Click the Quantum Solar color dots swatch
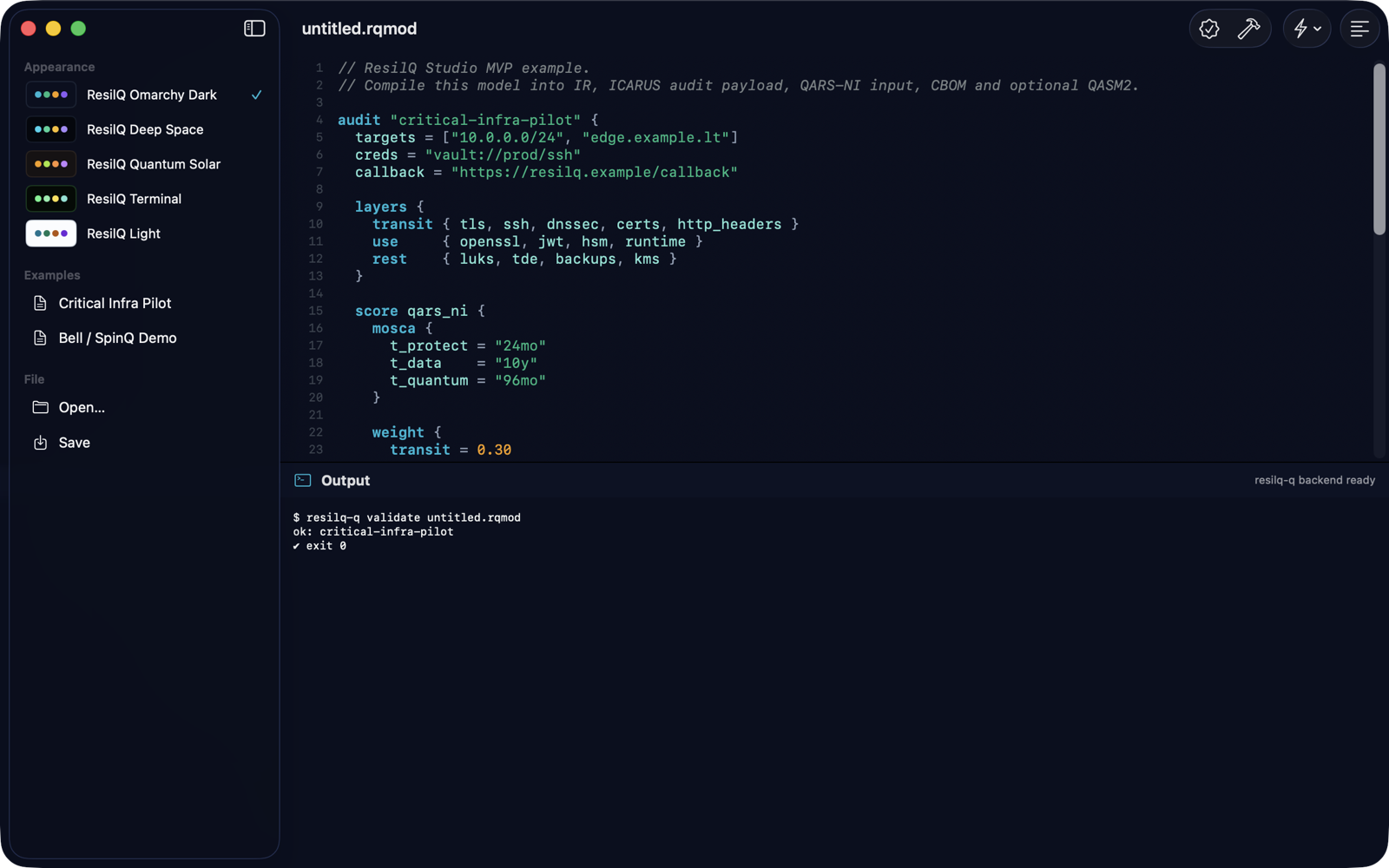Viewport: 1389px width, 868px height. tap(51, 164)
